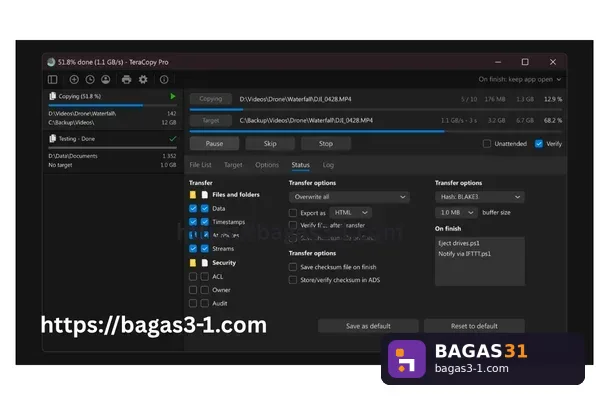Click the No target text
This screenshot has height=400, width=600.
tap(60, 165)
